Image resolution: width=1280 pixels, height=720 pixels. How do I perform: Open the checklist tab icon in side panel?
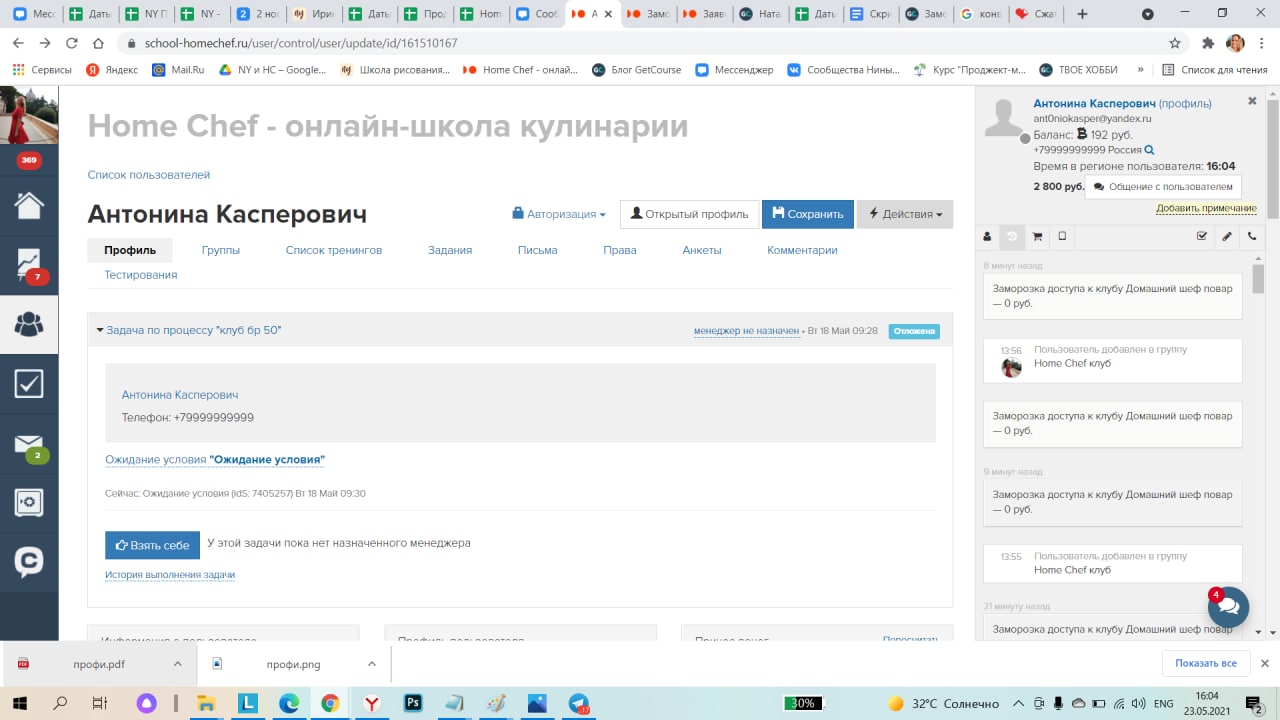pyautogui.click(x=1202, y=237)
